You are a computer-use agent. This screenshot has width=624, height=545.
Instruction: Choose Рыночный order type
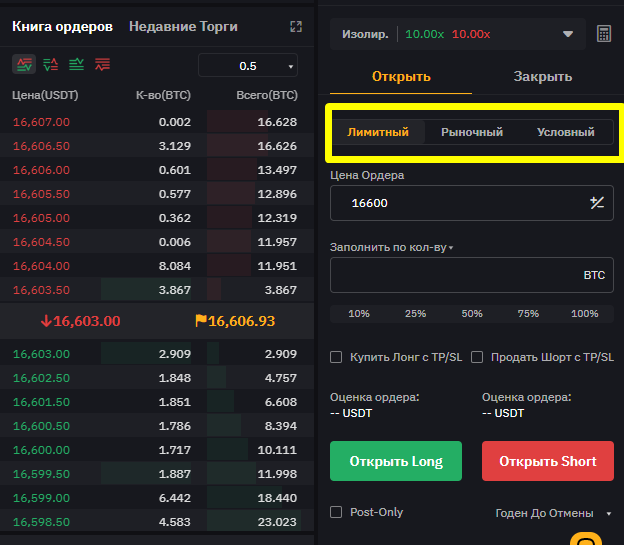click(472, 132)
